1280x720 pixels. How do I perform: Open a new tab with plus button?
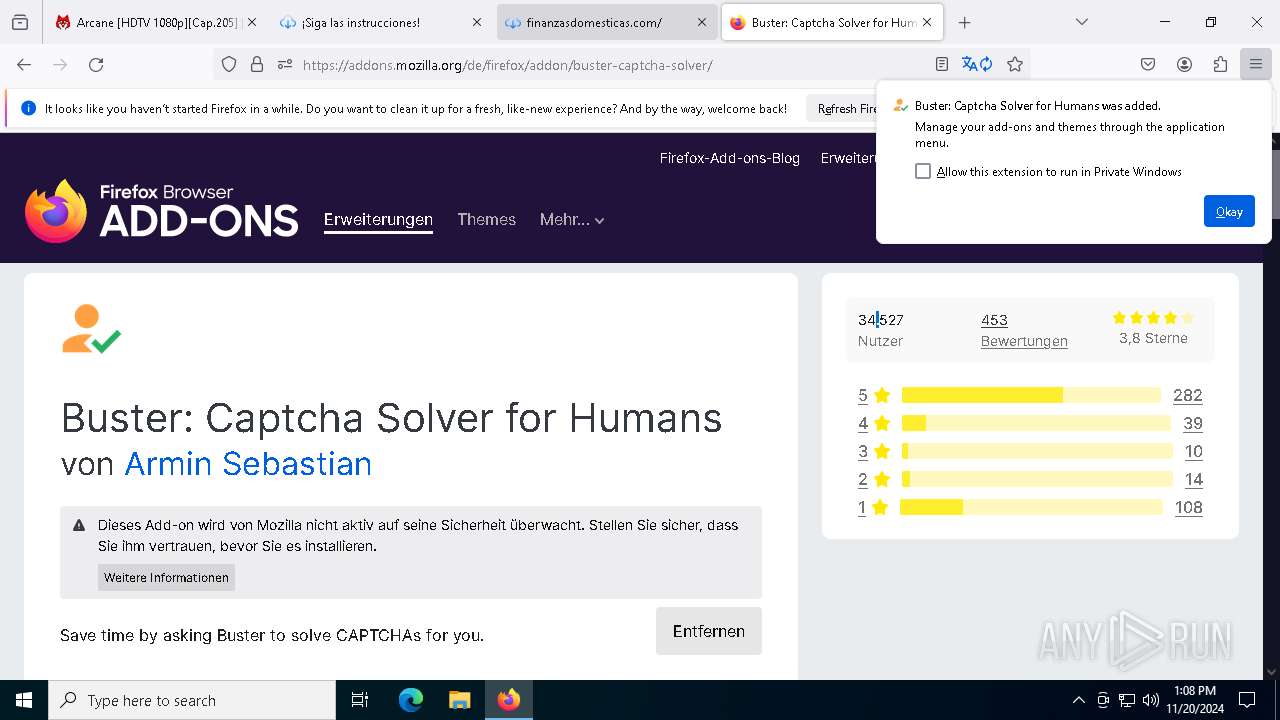[x=964, y=22]
